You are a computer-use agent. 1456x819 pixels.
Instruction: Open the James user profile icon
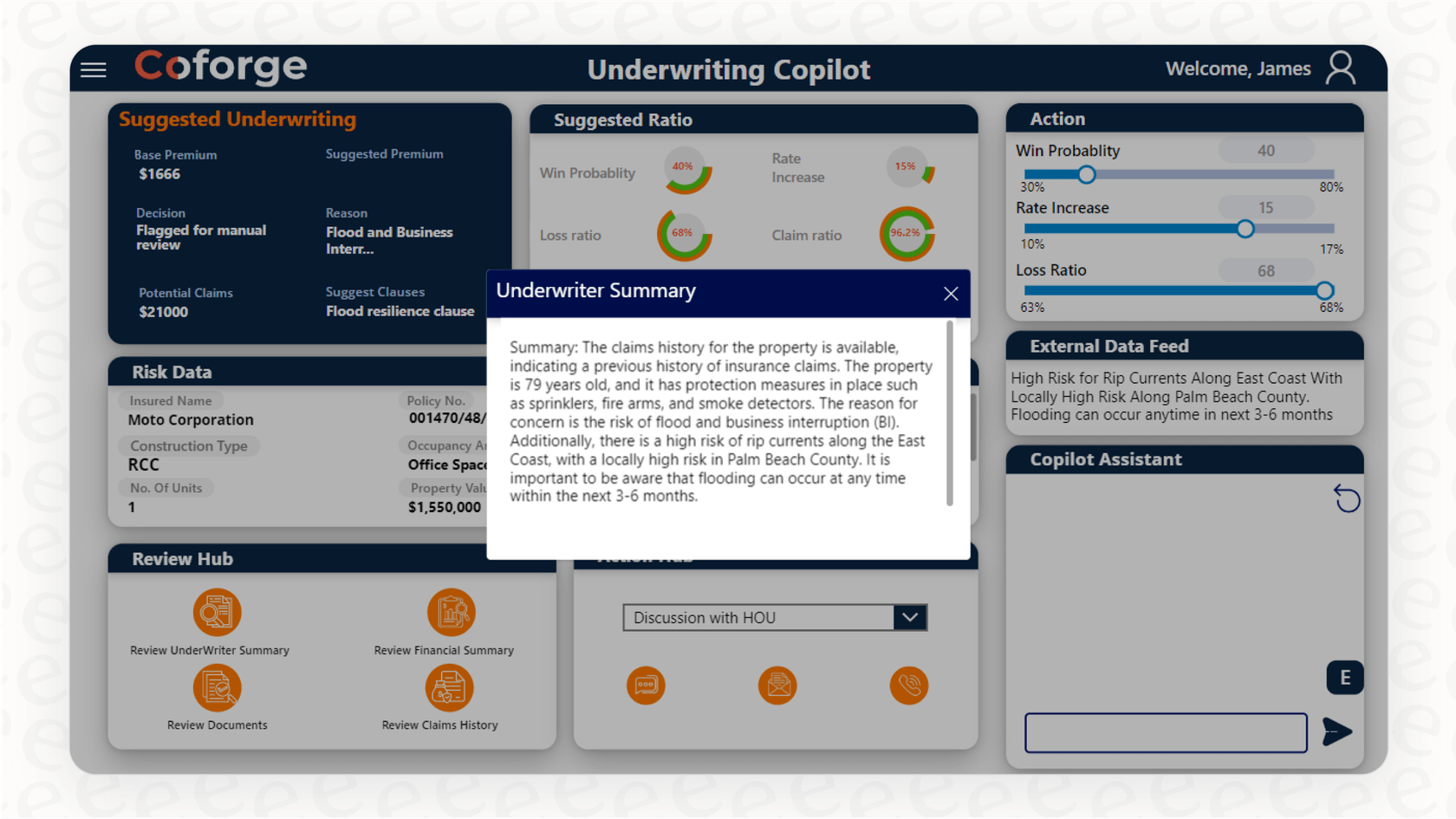[1341, 68]
